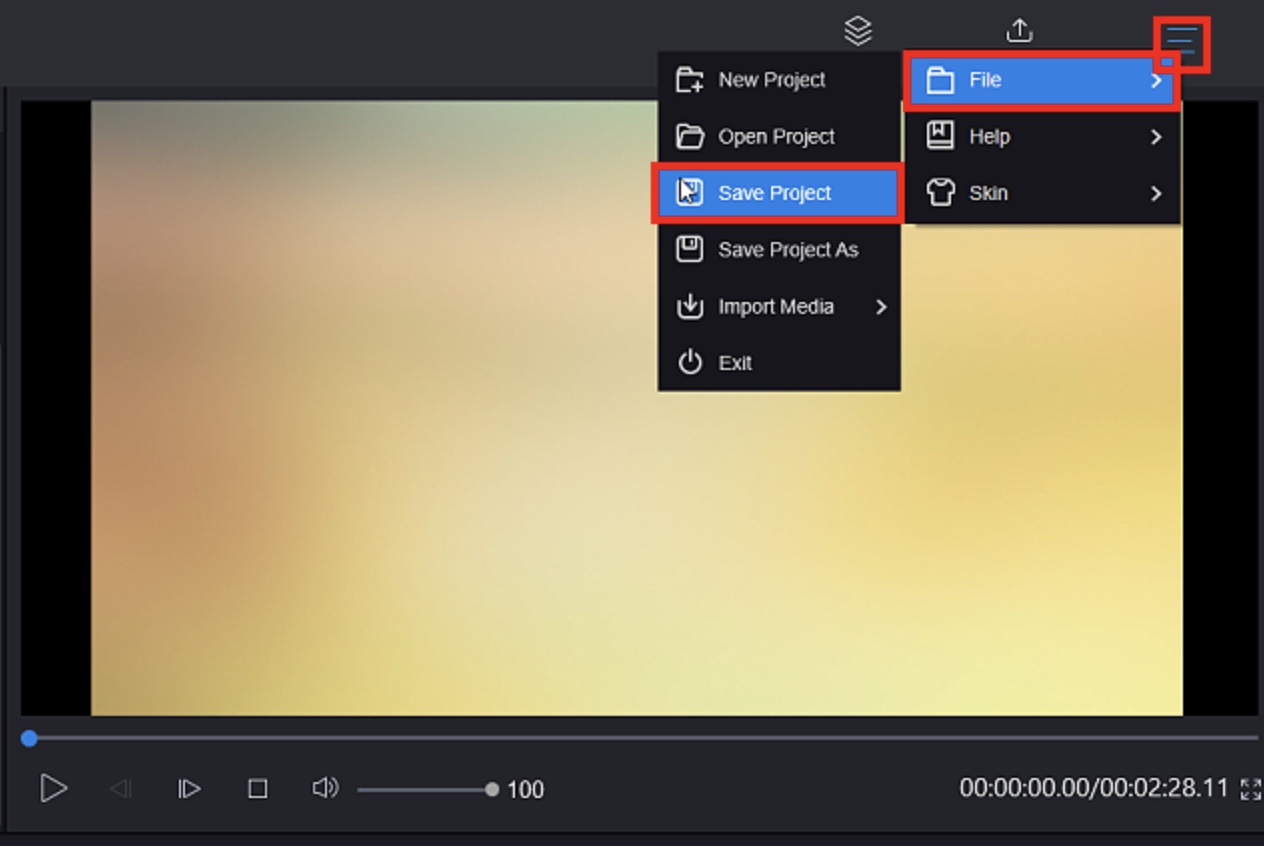This screenshot has width=1264, height=850.
Task: Mute the preview volume speaker
Action: tap(325, 788)
